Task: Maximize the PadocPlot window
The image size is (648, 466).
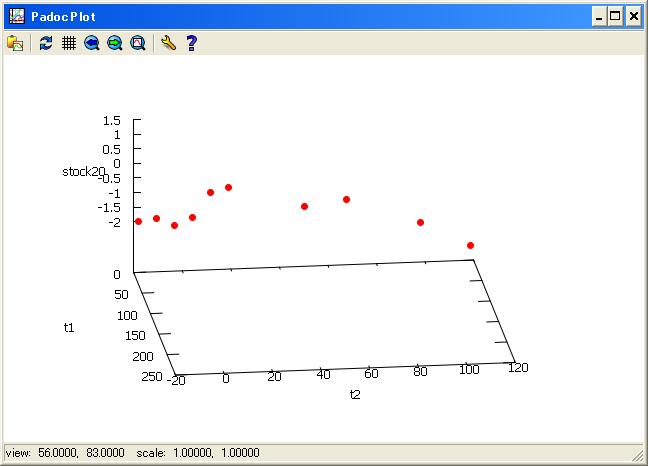Action: (x=615, y=16)
